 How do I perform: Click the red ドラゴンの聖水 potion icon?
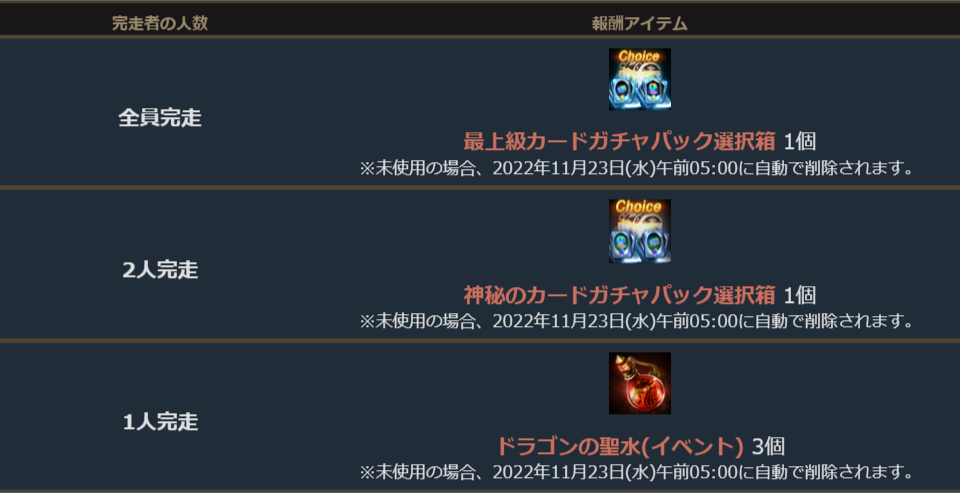pyautogui.click(x=640, y=383)
